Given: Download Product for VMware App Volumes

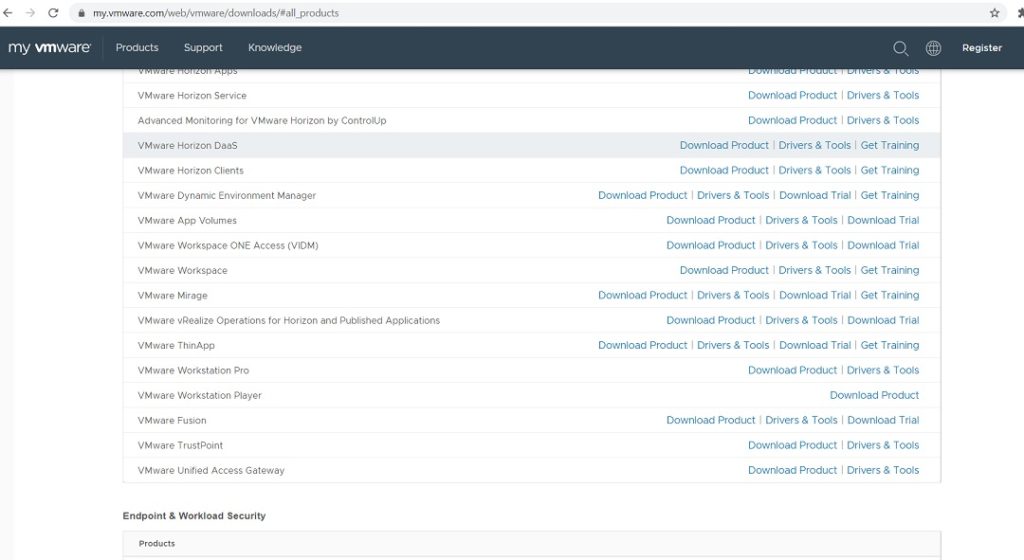Looking at the screenshot, I should click(711, 220).
